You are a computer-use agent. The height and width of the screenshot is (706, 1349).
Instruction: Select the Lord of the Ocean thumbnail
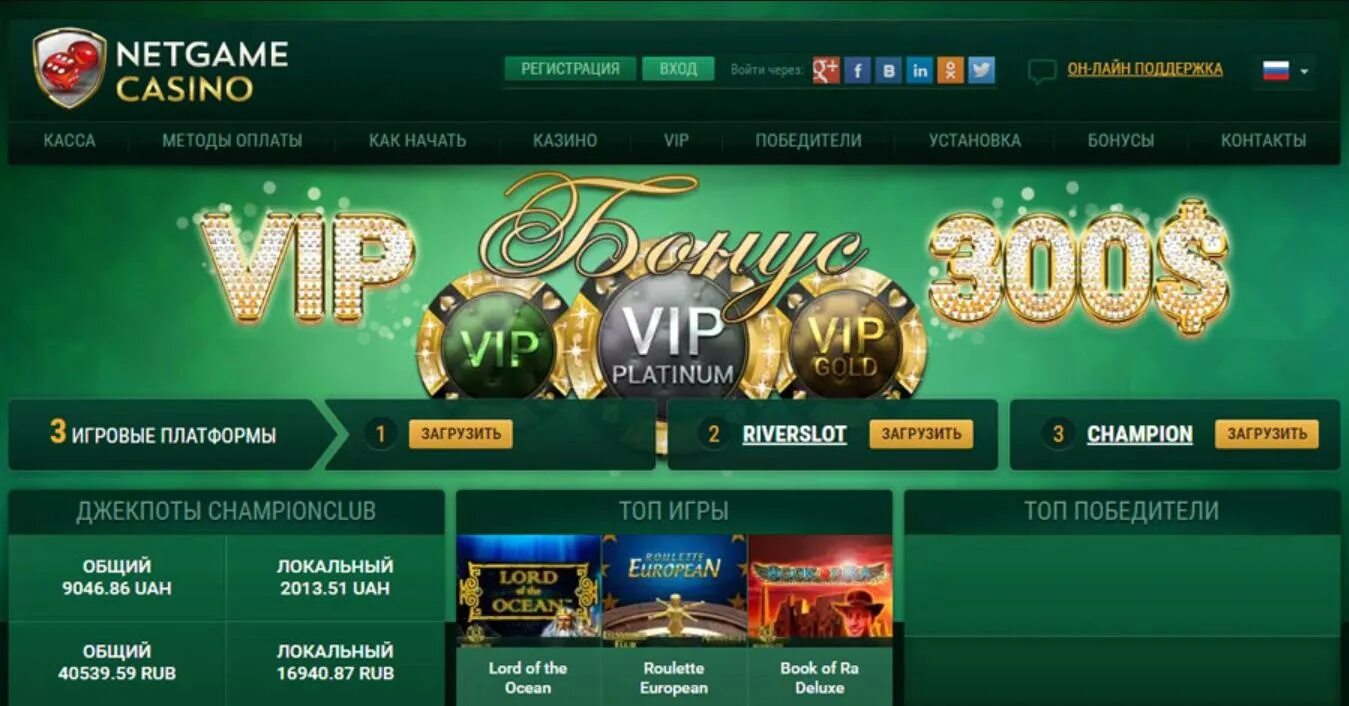pyautogui.click(x=528, y=590)
